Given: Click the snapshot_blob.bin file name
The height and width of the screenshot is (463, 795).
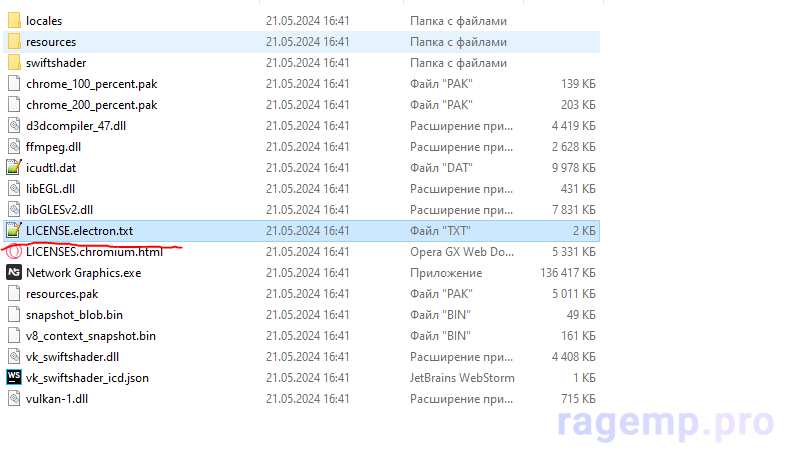Looking at the screenshot, I should point(74,314).
